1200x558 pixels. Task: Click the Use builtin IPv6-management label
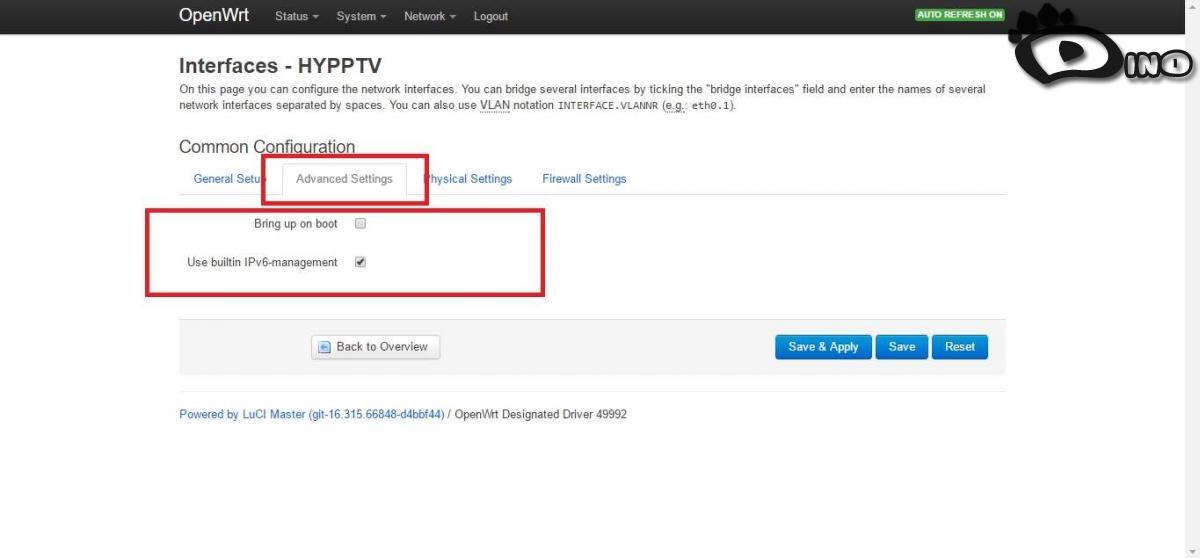pos(263,262)
